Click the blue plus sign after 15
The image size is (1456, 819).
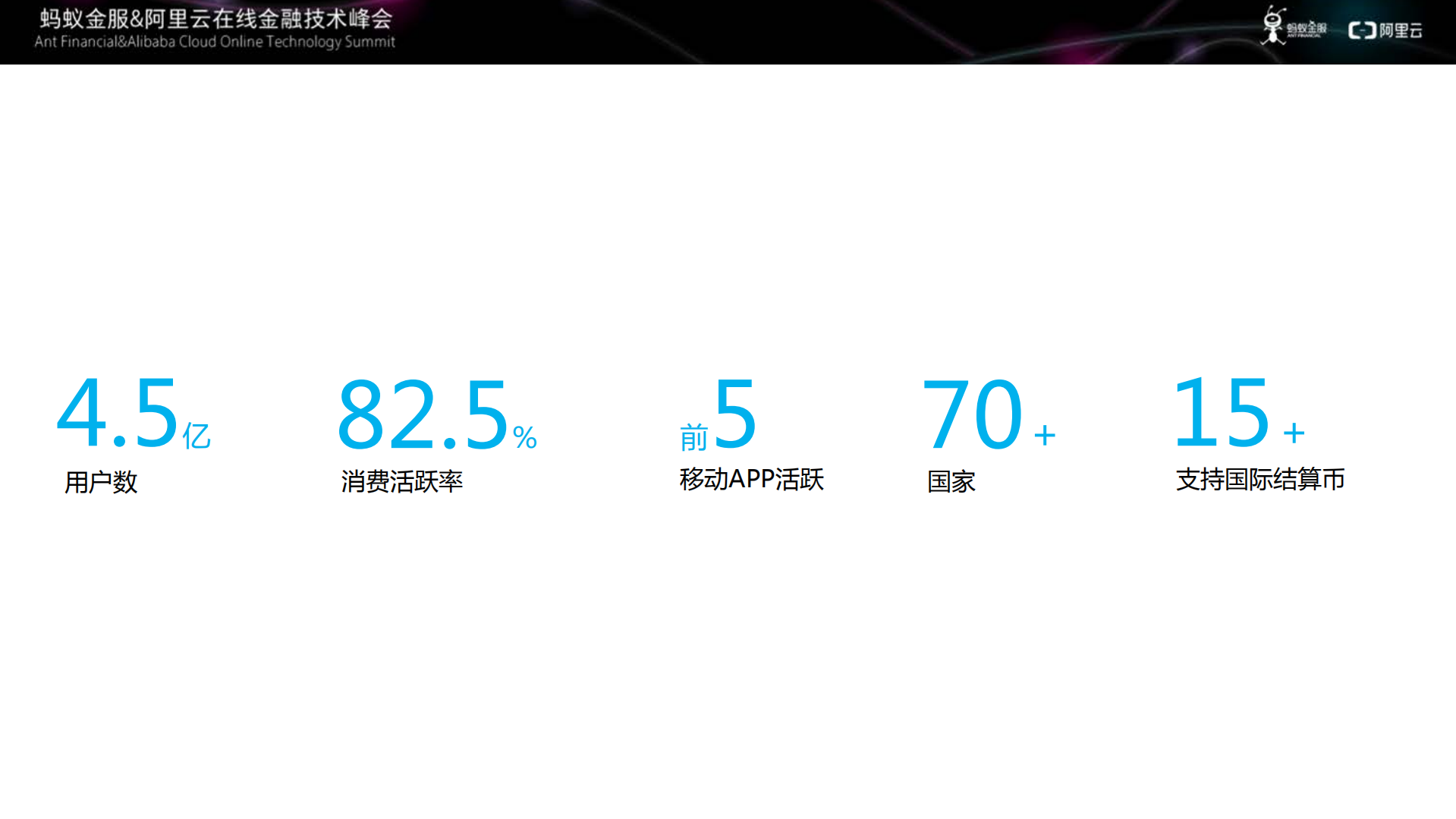pos(1294,433)
